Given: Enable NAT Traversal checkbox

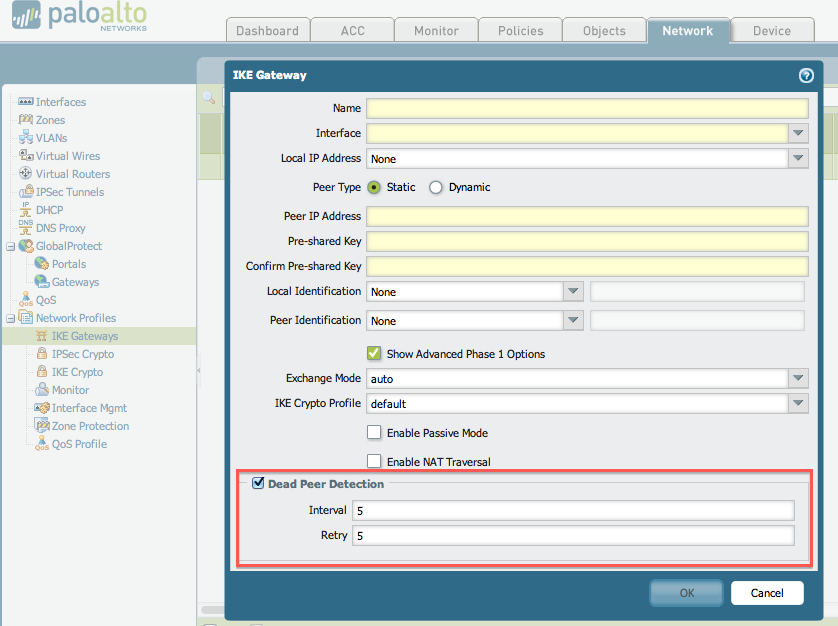Looking at the screenshot, I should coord(374,461).
